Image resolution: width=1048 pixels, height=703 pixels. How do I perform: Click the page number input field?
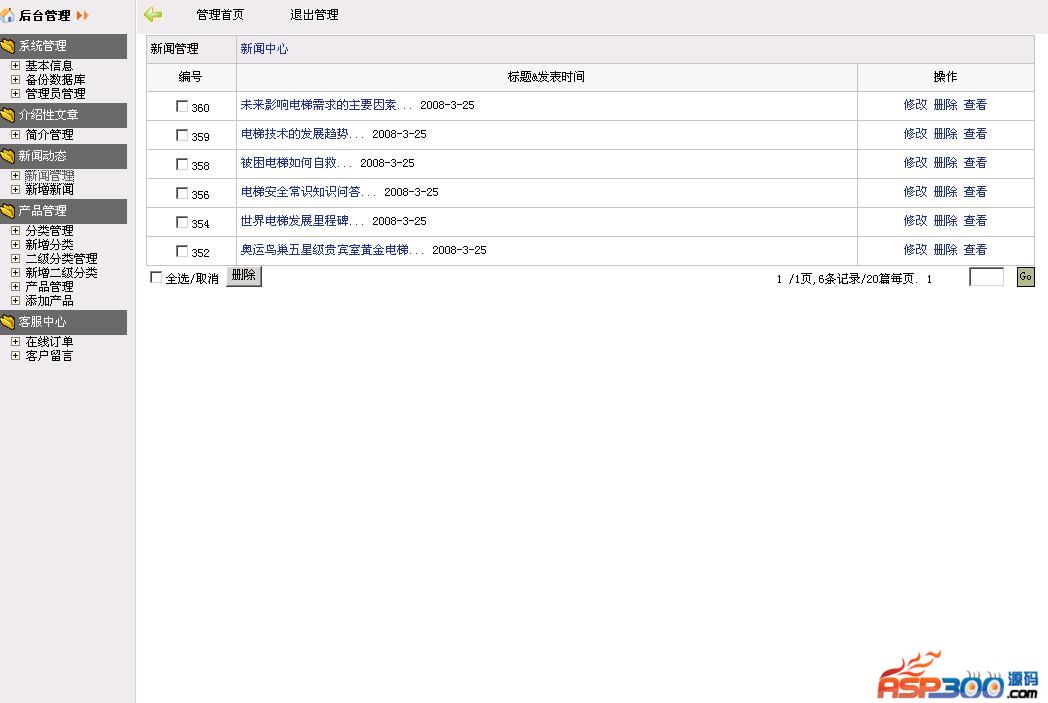click(987, 277)
